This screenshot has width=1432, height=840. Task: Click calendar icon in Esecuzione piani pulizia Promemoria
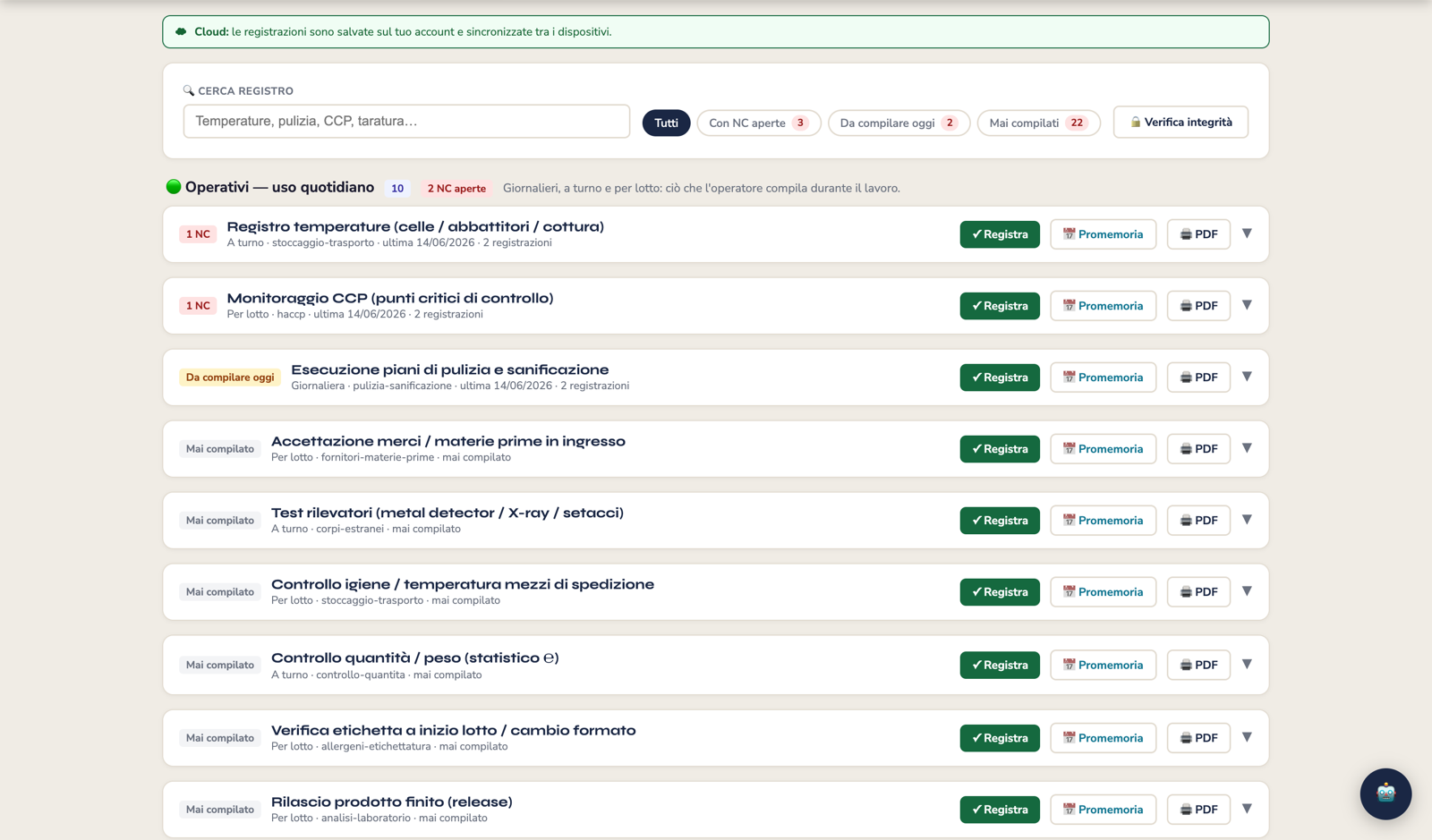(x=1069, y=378)
